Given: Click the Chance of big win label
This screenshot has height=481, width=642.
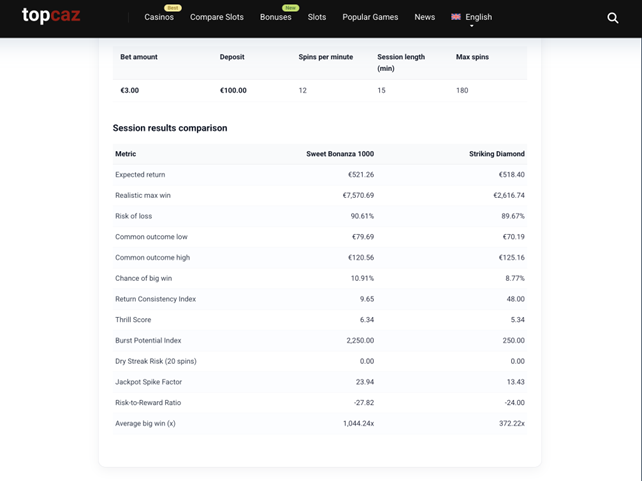Looking at the screenshot, I should click(x=144, y=278).
